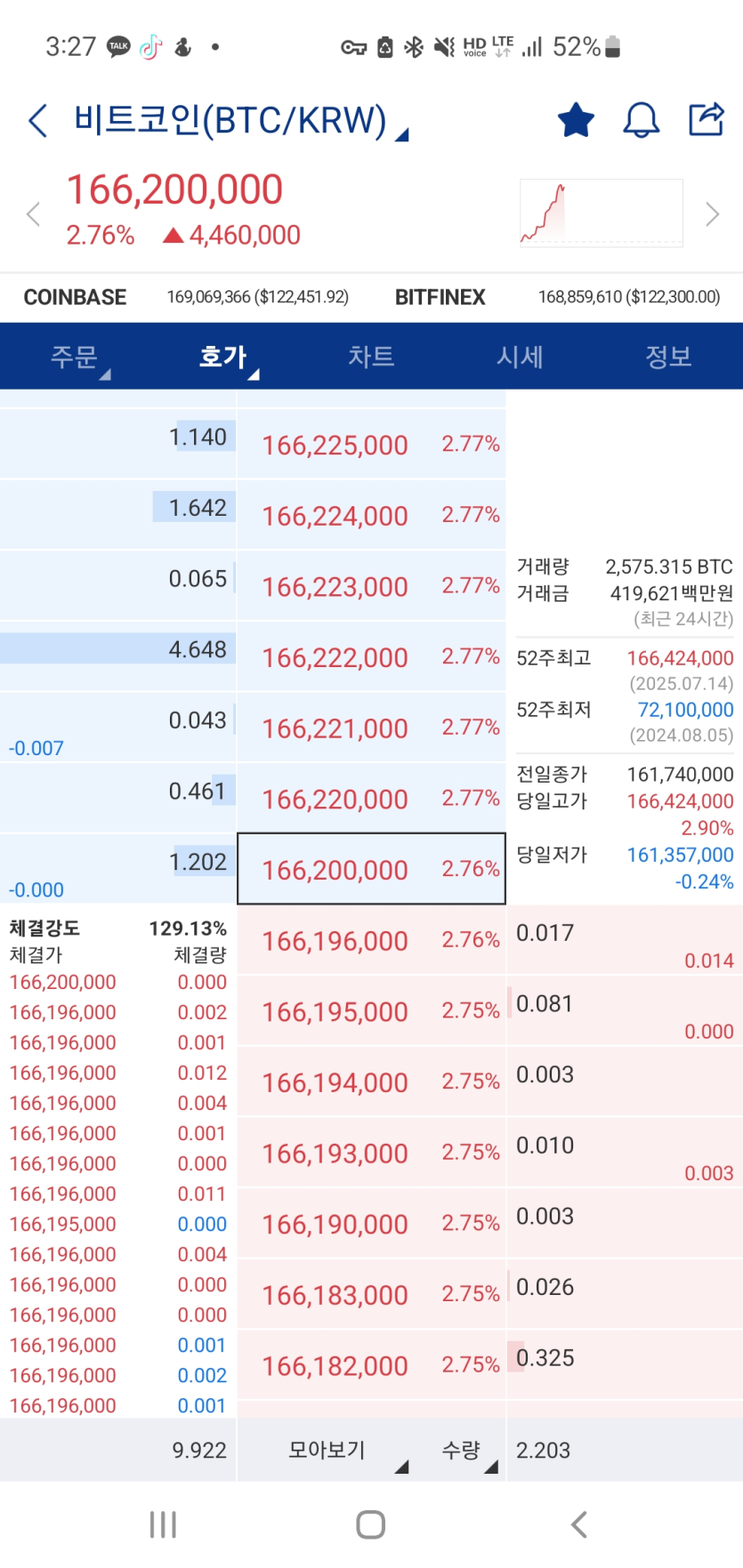Viewport: 743px width, 1568px height.
Task: Go to previous coin with left chevron
Action: tap(34, 214)
